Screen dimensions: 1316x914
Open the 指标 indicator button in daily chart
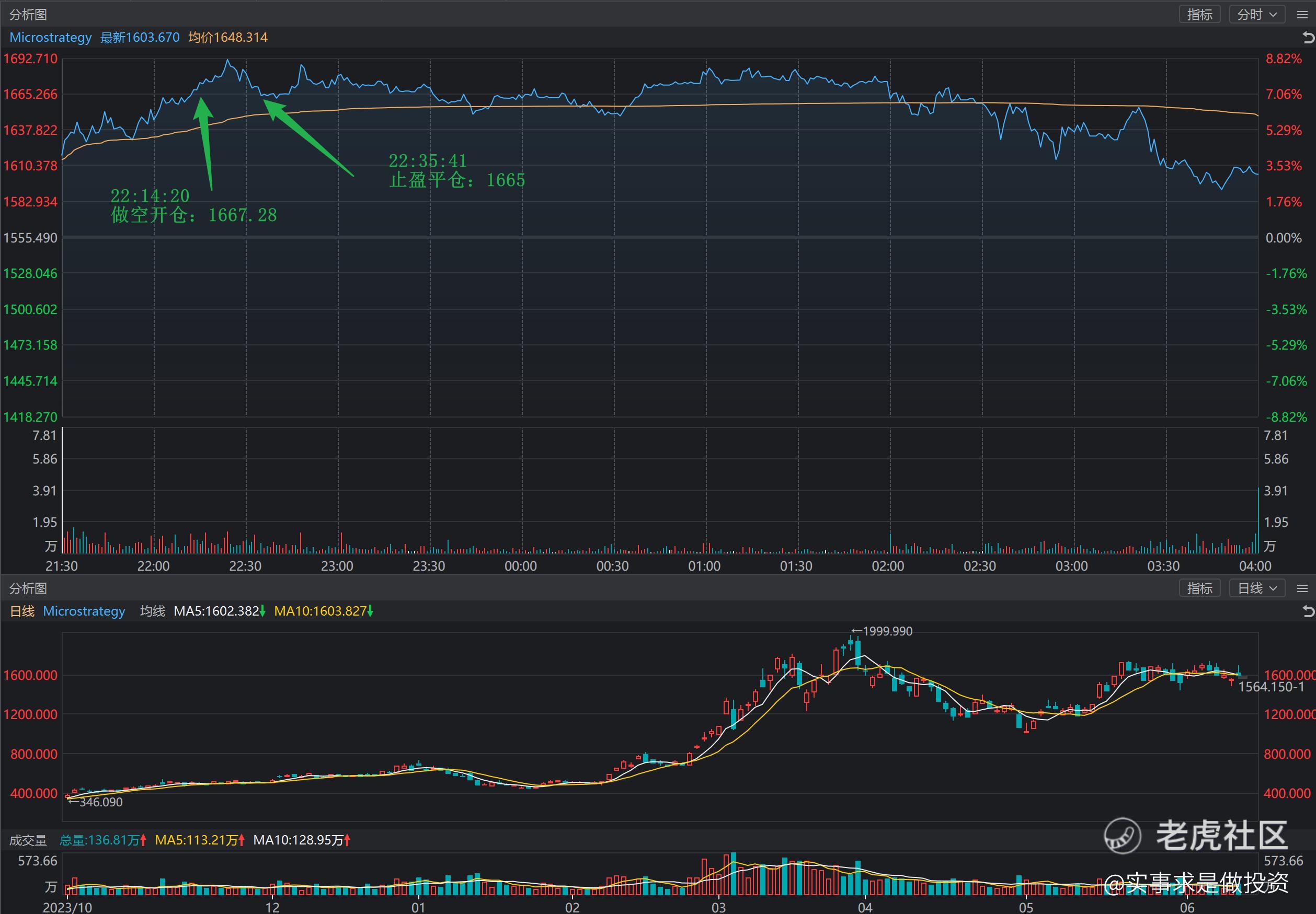click(x=1199, y=588)
